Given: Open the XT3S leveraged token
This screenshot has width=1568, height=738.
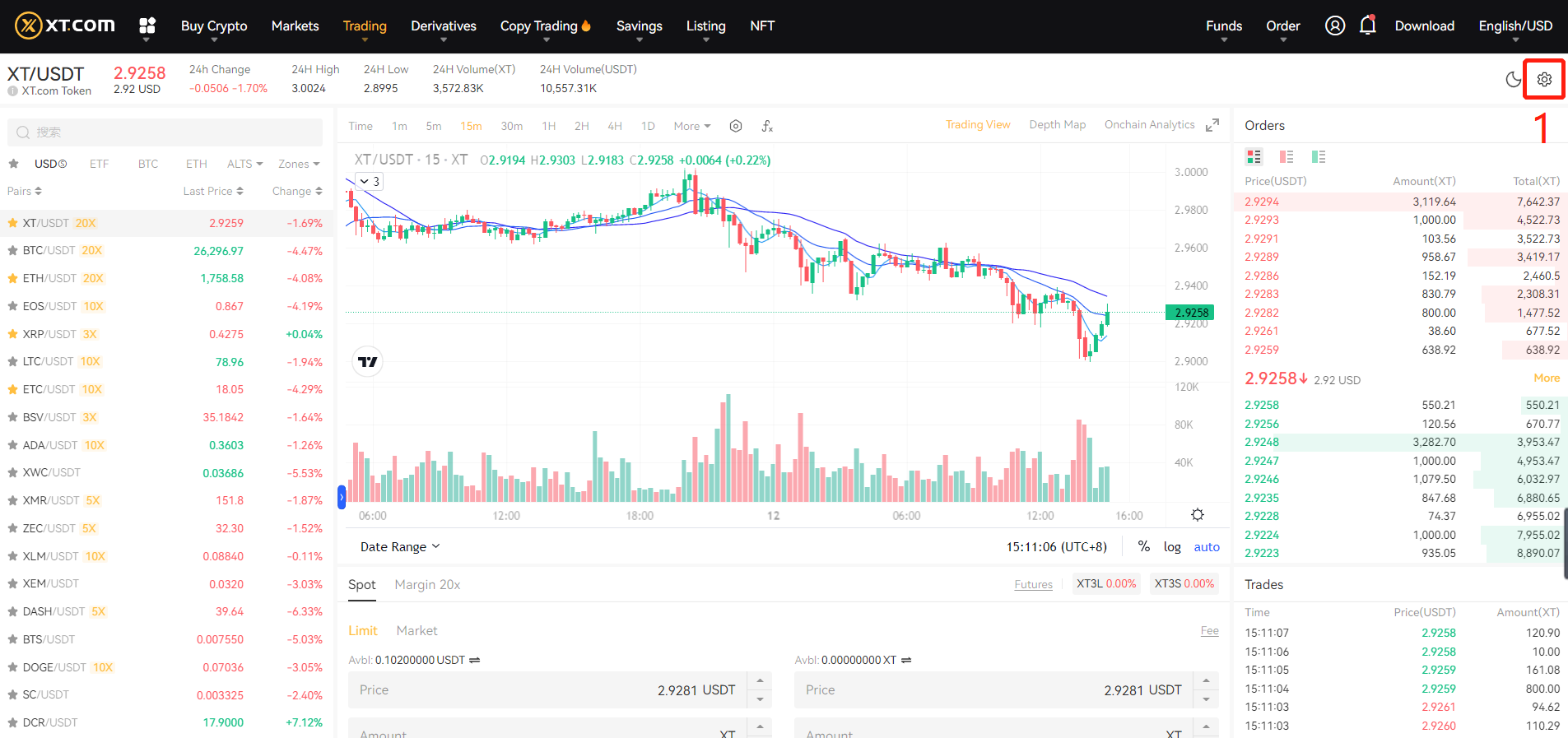Looking at the screenshot, I should coord(1184,583).
